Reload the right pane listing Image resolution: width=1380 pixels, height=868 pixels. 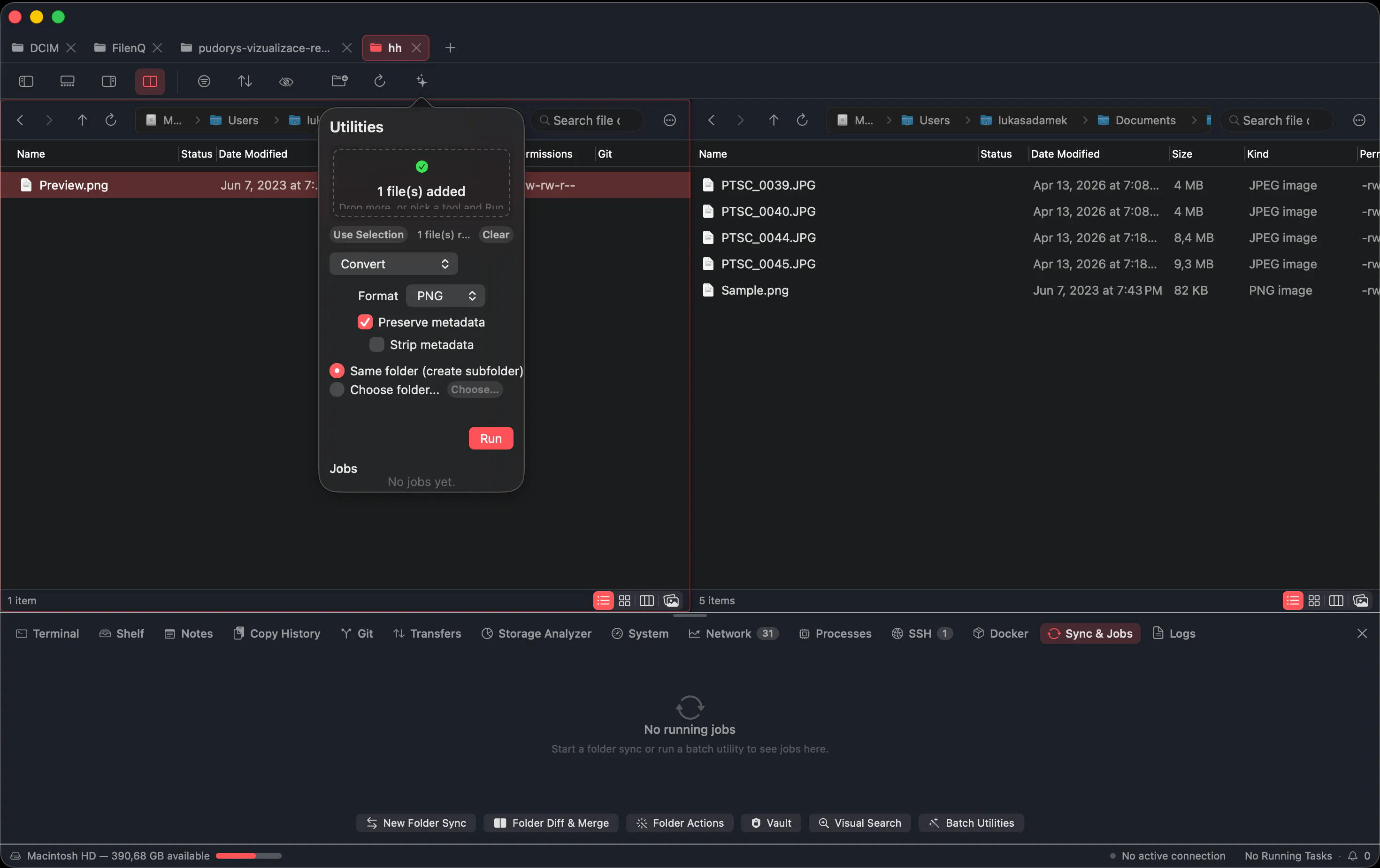coord(802,120)
